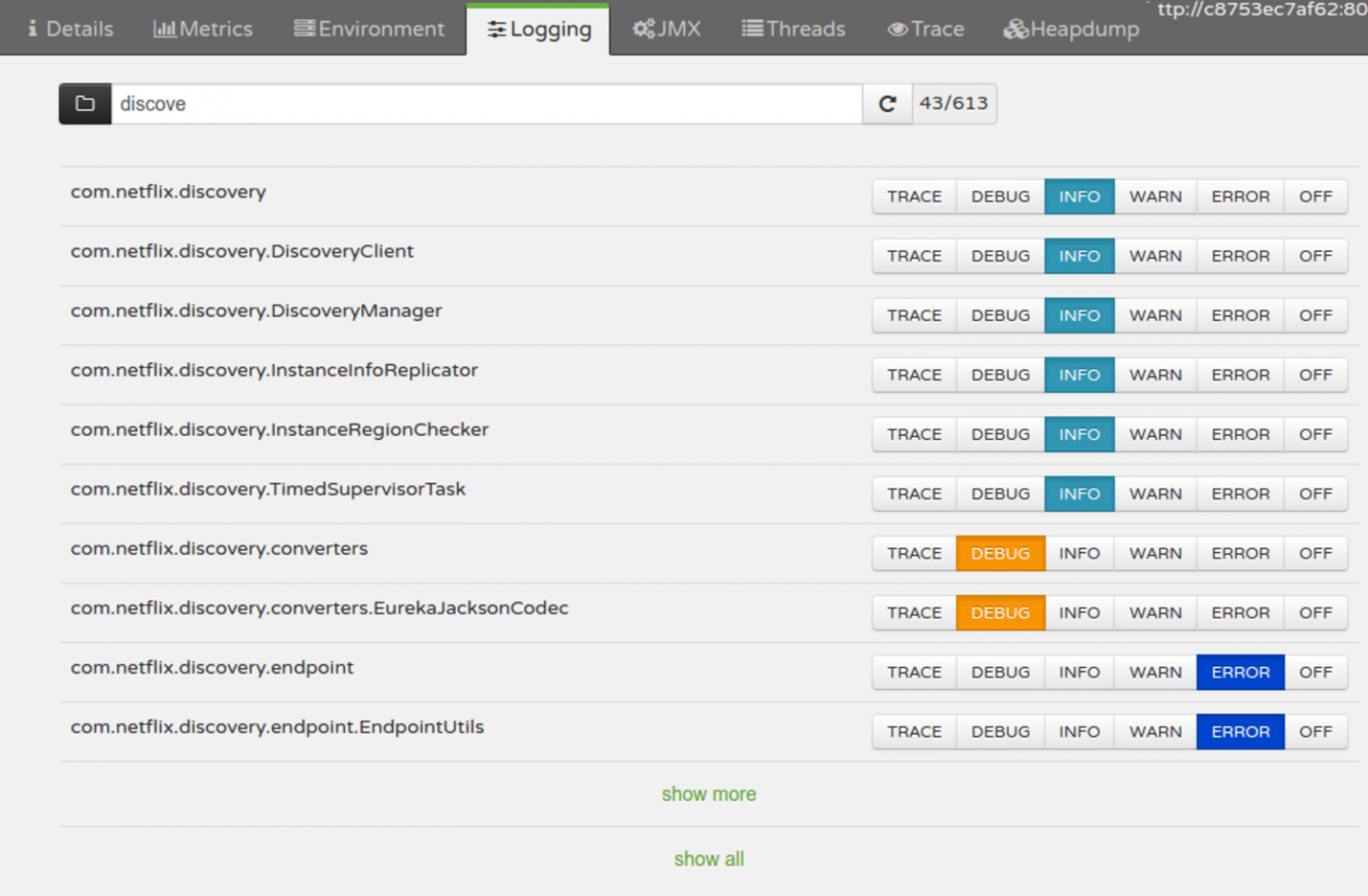Turn OFF logging for com.netflix.discovery
The height and width of the screenshot is (896, 1368).
click(1316, 197)
